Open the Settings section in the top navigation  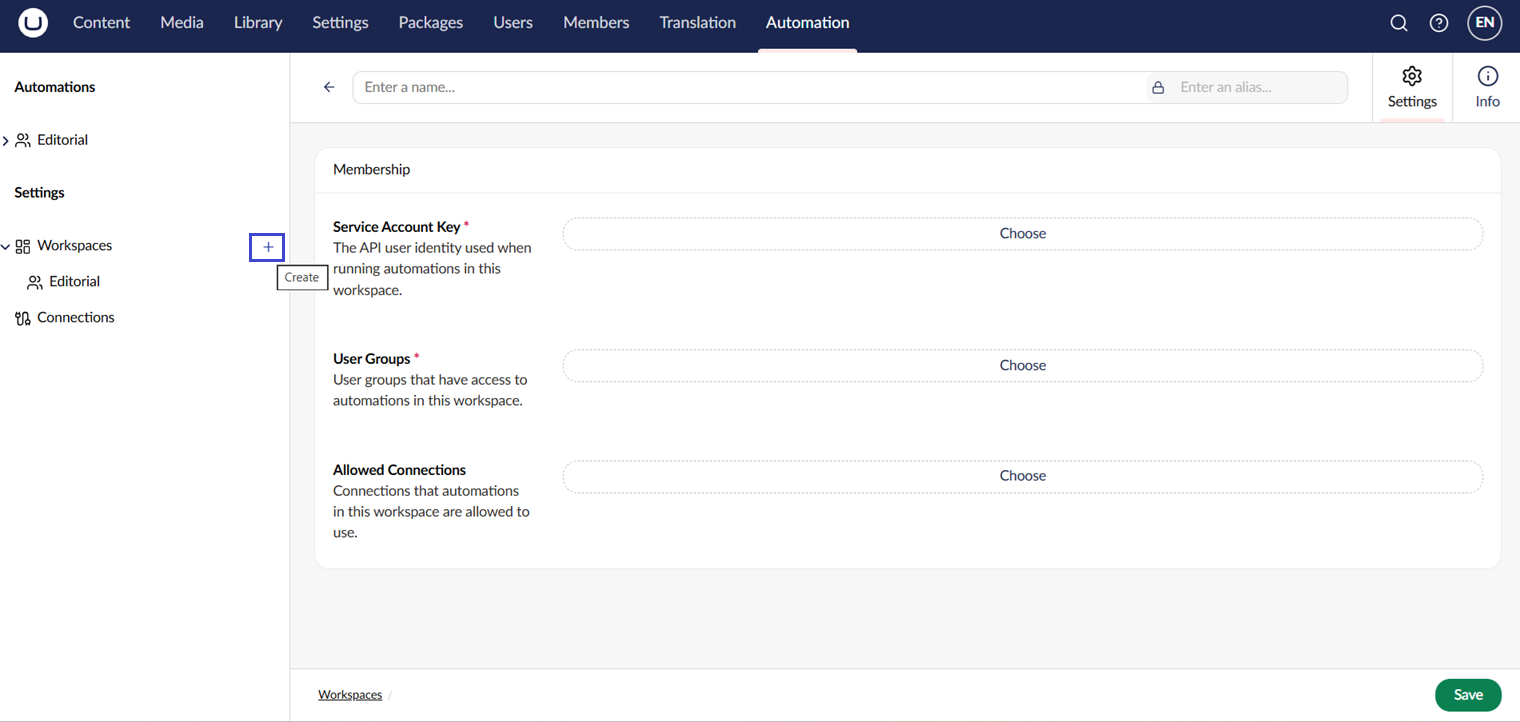tap(340, 22)
